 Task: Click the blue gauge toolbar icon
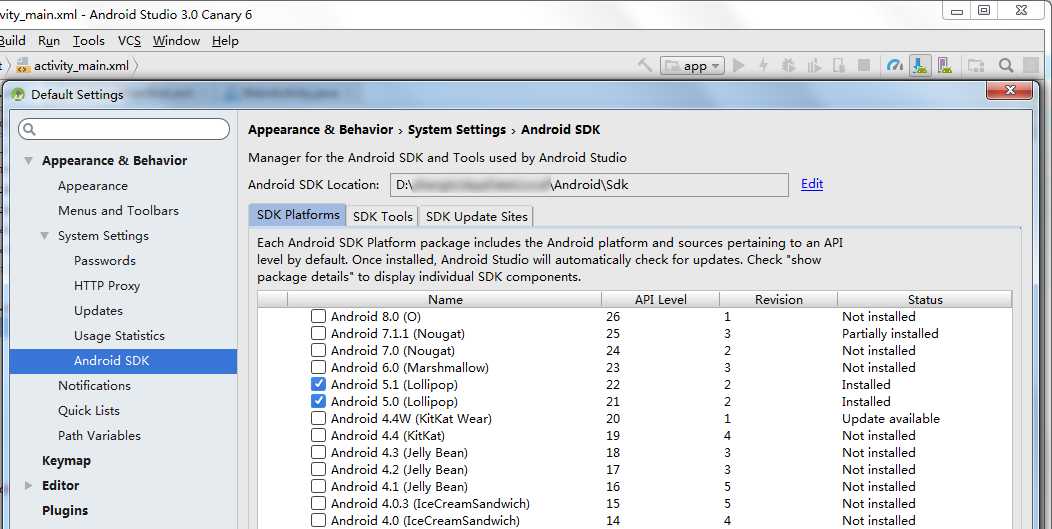coord(894,65)
